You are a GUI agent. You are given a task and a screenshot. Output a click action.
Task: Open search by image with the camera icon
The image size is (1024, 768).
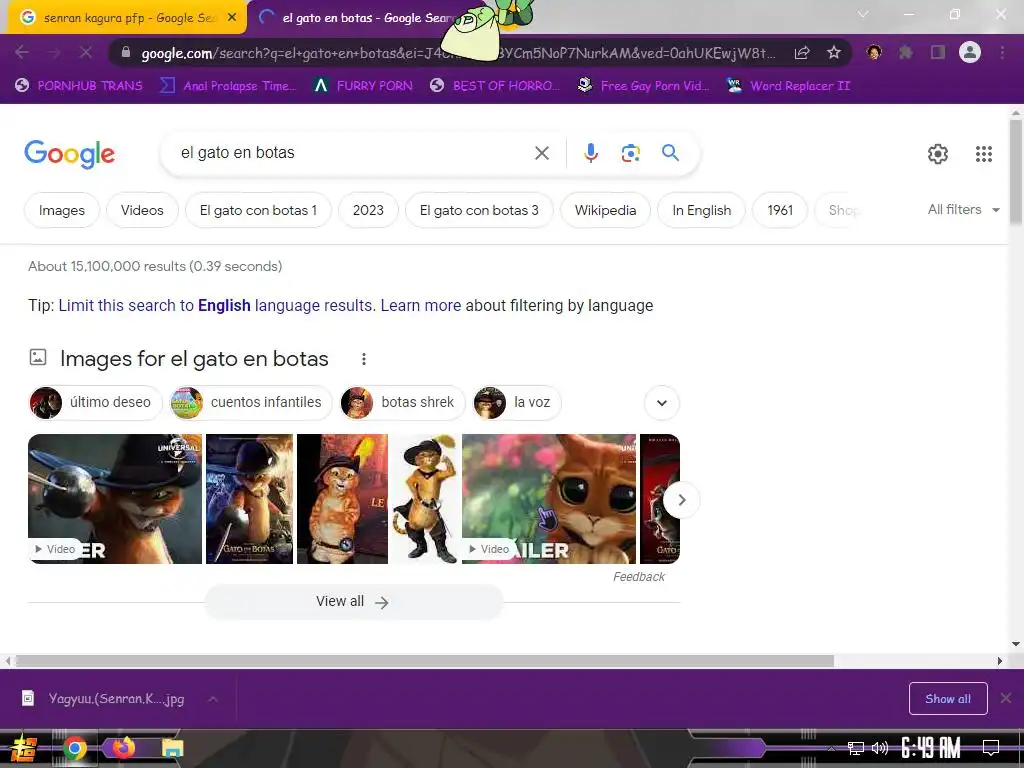[x=630, y=153]
